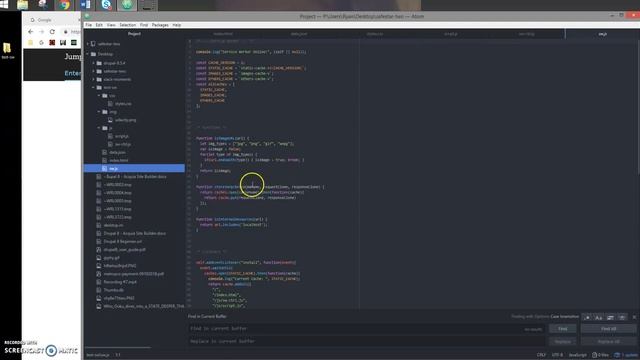
Task: Switch to the first editor tab after Project
Action: click(x=223, y=34)
